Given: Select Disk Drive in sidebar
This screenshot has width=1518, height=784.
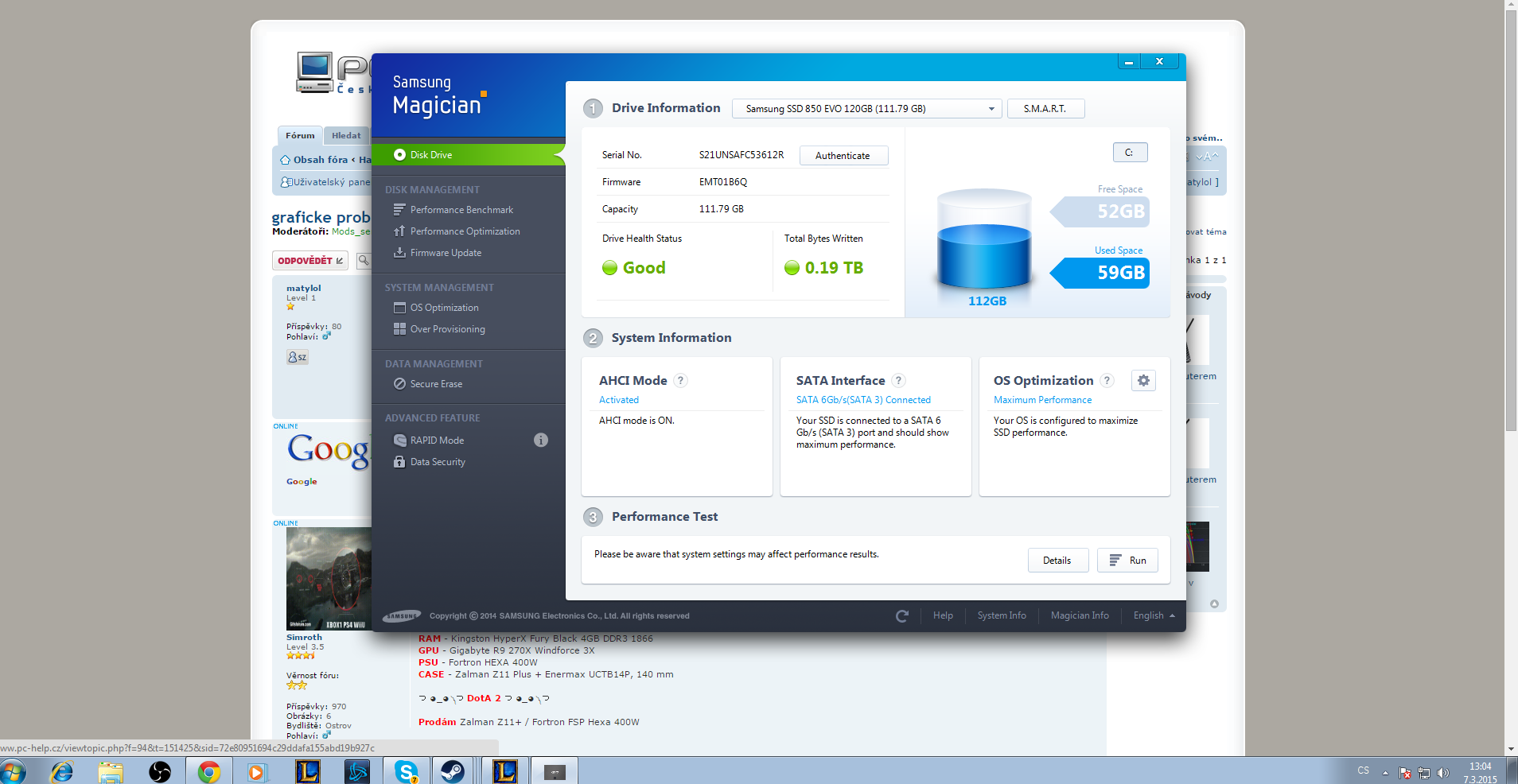Looking at the screenshot, I should point(468,155).
